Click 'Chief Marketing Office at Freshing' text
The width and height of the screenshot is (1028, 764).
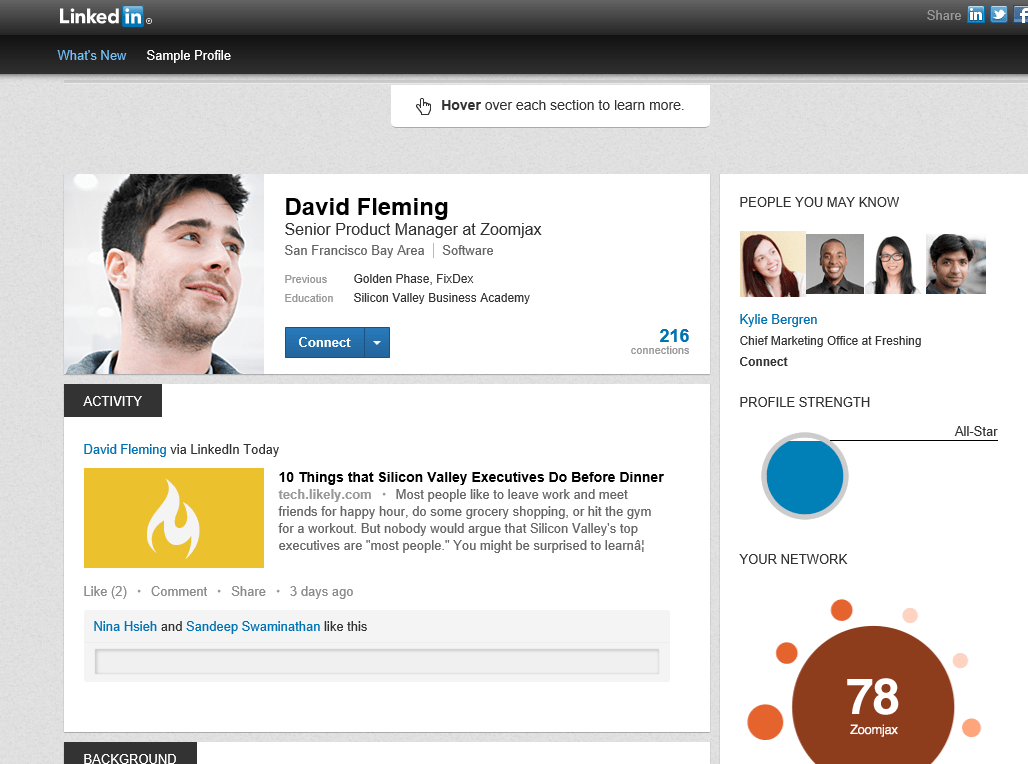pyautogui.click(x=830, y=340)
